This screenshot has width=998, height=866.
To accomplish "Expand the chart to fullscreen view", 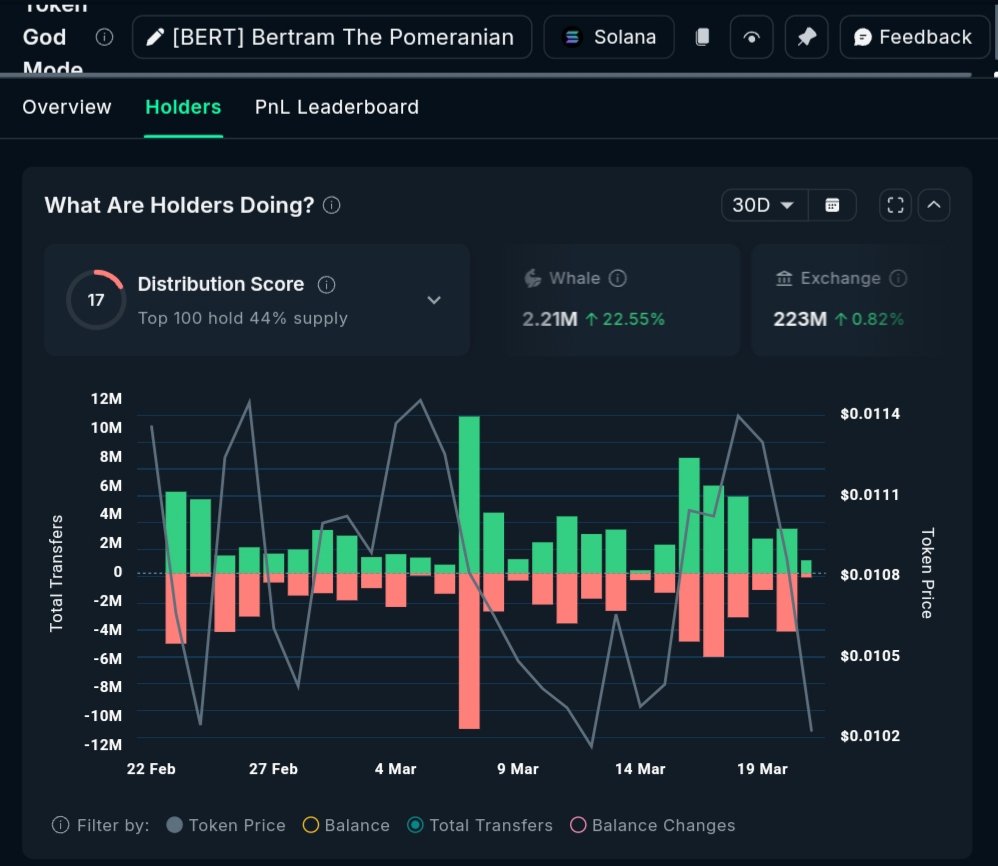I will pos(895,204).
